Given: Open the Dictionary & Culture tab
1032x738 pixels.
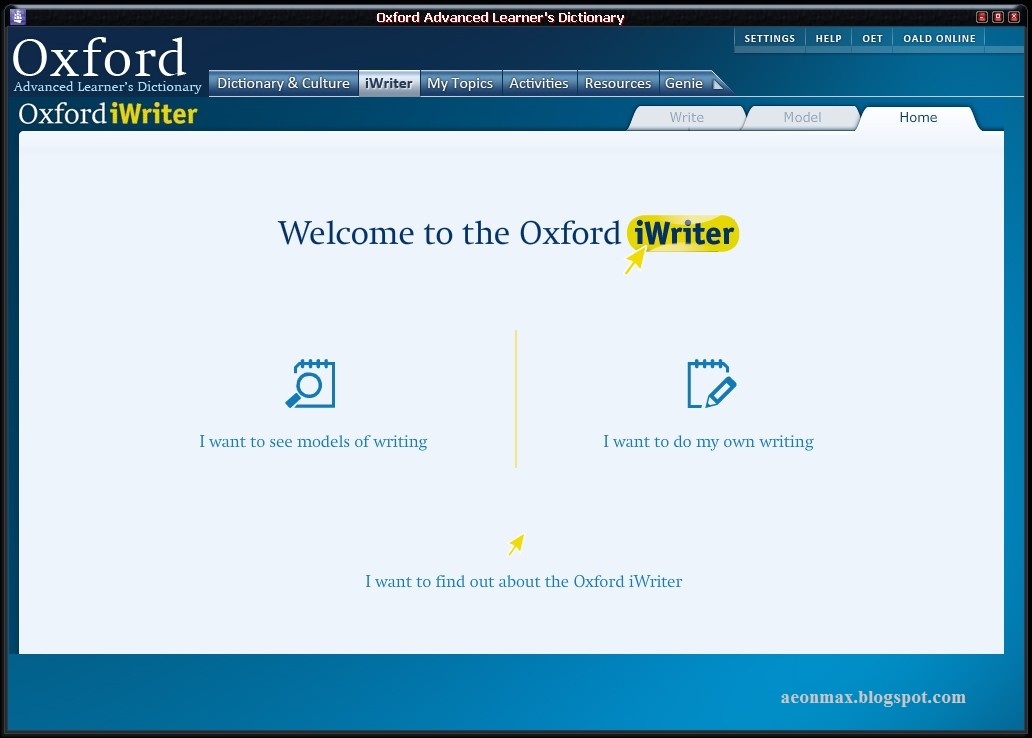Looking at the screenshot, I should (284, 84).
